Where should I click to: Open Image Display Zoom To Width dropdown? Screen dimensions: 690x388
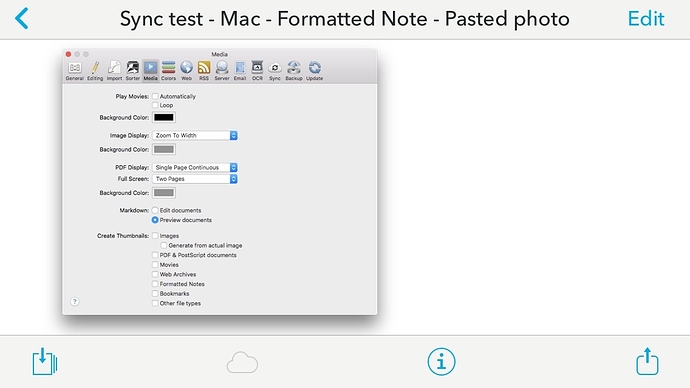pos(195,135)
